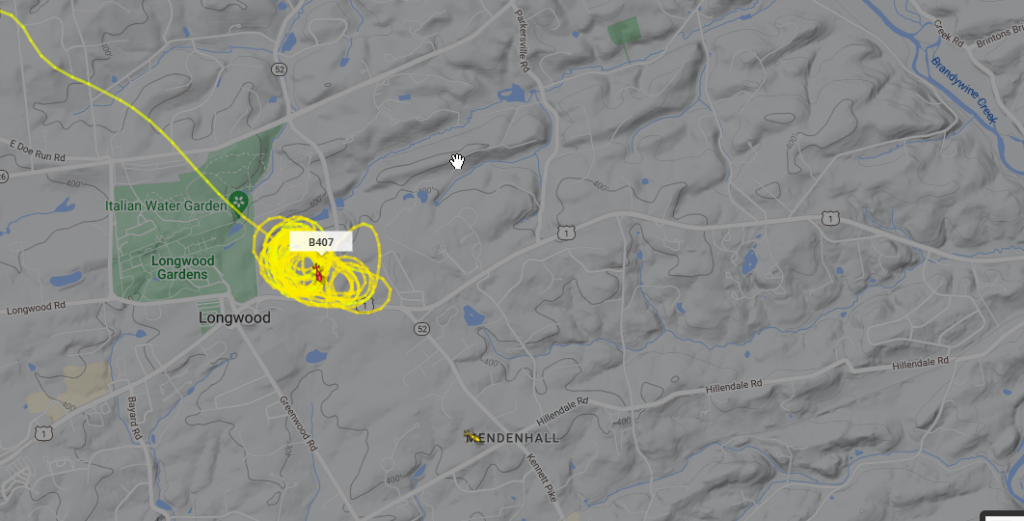Click the MENDENHALL place name
This screenshot has width=1024, height=521.
tap(513, 438)
